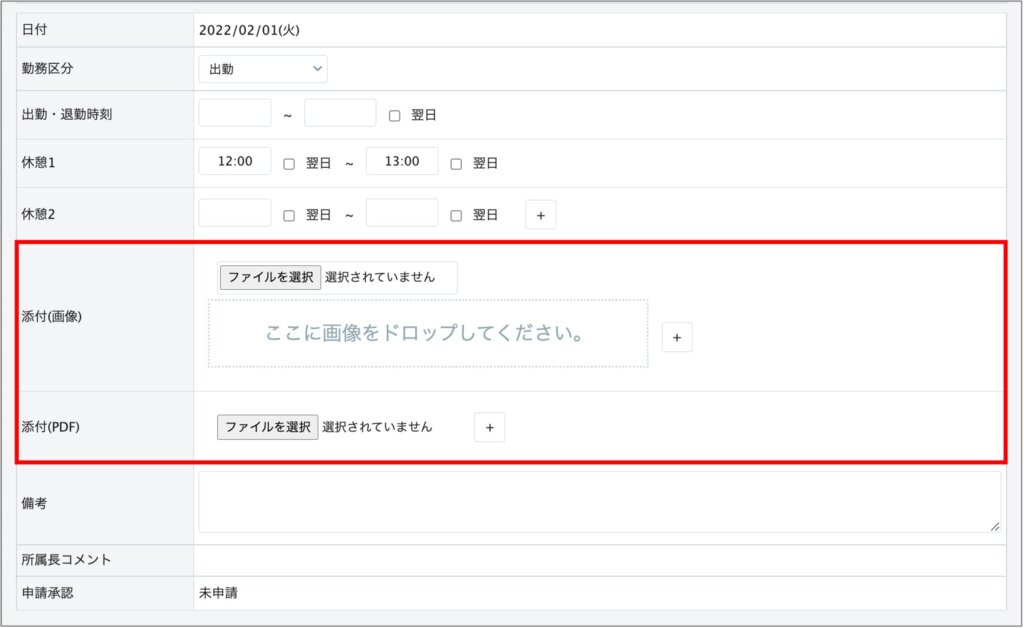Select the 13:00 break end field

[x=402, y=162]
